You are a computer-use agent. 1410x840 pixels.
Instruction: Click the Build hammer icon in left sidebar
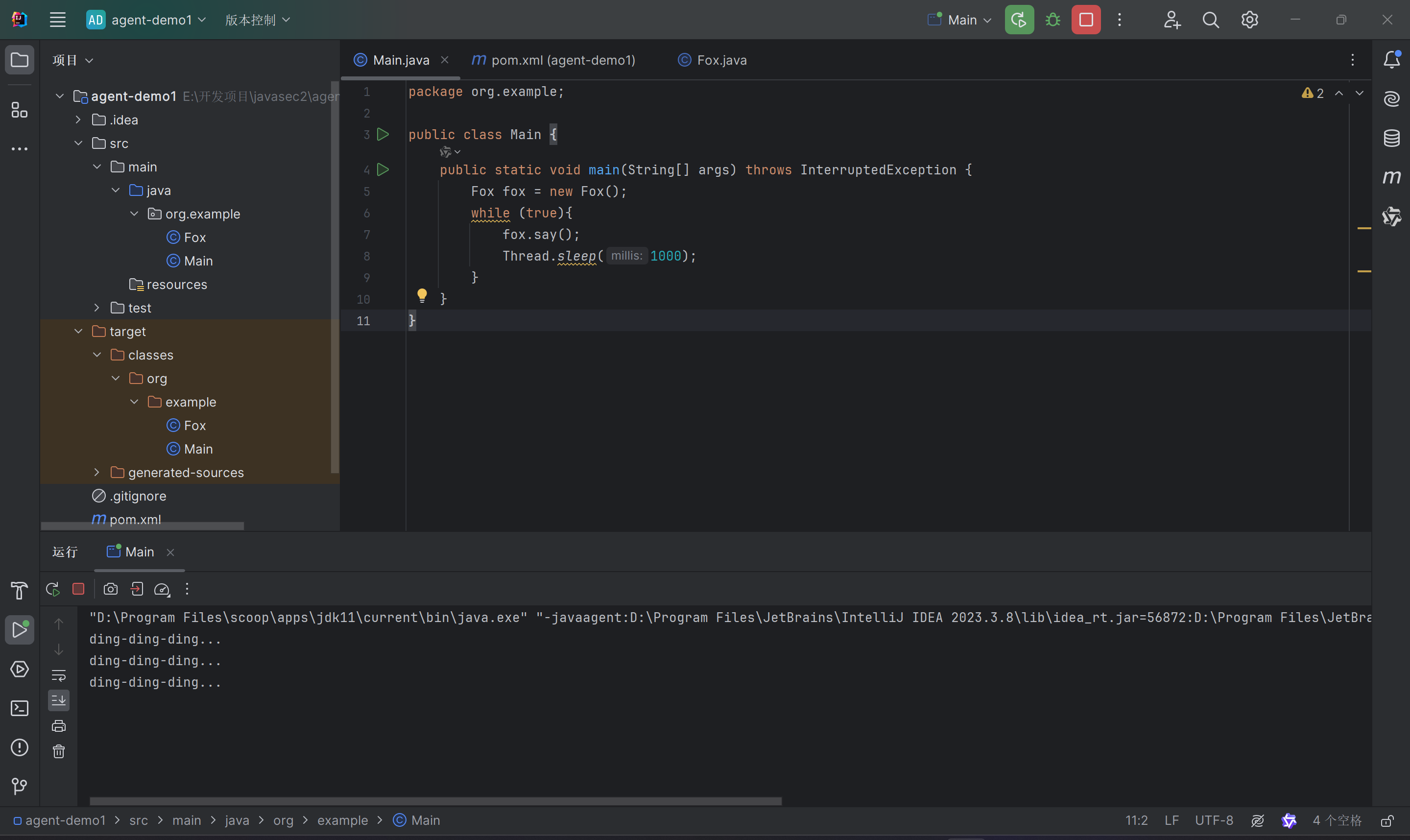pyautogui.click(x=19, y=590)
